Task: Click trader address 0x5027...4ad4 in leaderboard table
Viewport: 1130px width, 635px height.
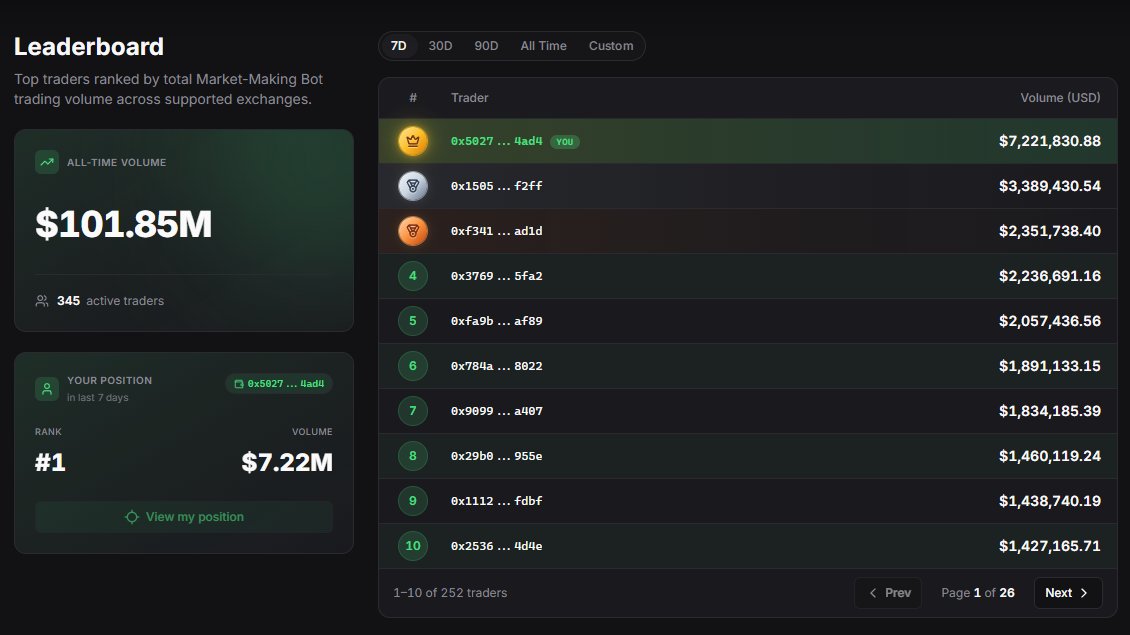Action: pos(497,141)
